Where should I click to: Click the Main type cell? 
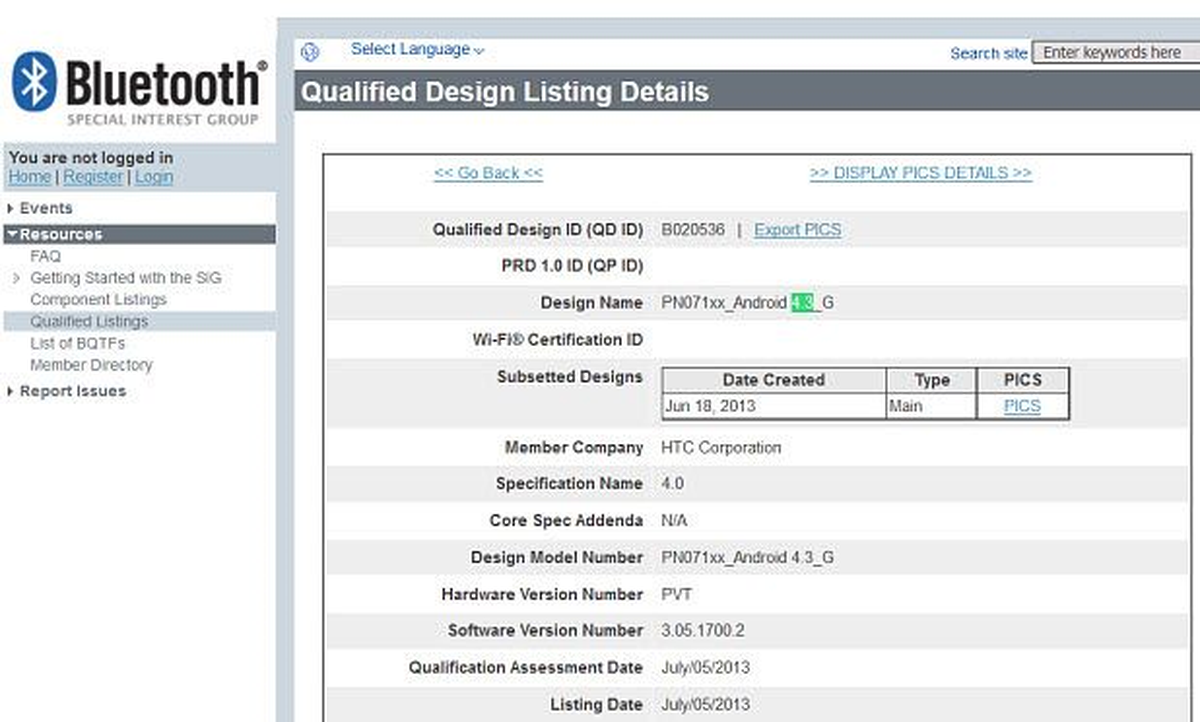931,406
